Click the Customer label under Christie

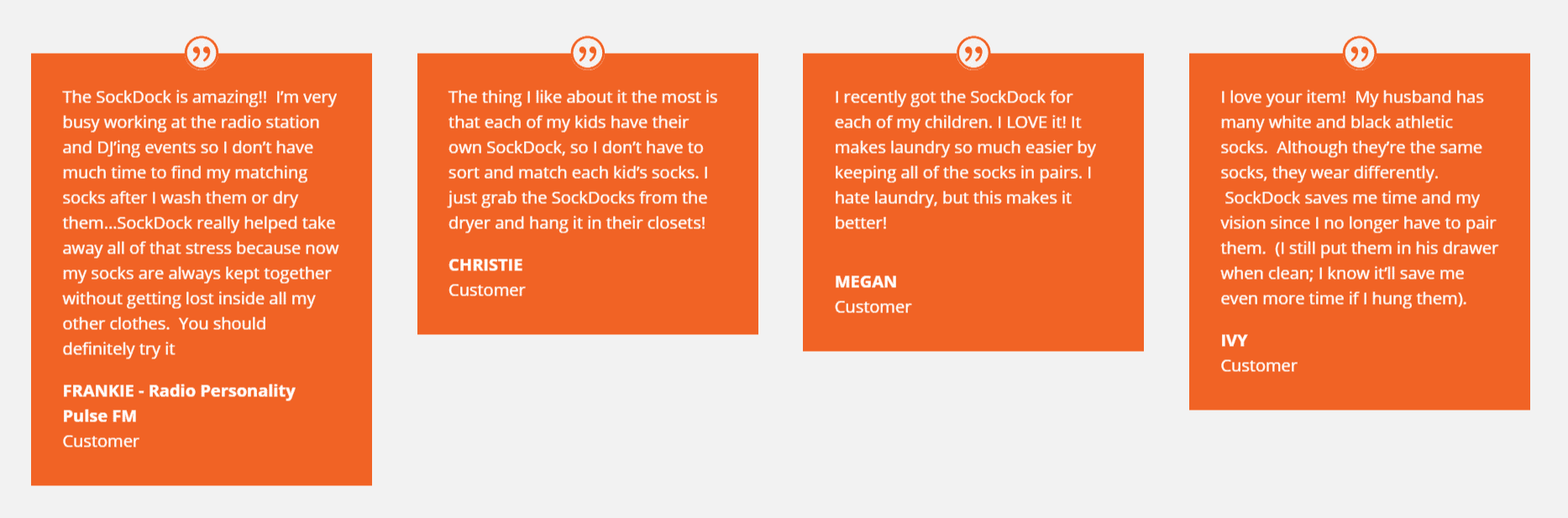(x=487, y=290)
